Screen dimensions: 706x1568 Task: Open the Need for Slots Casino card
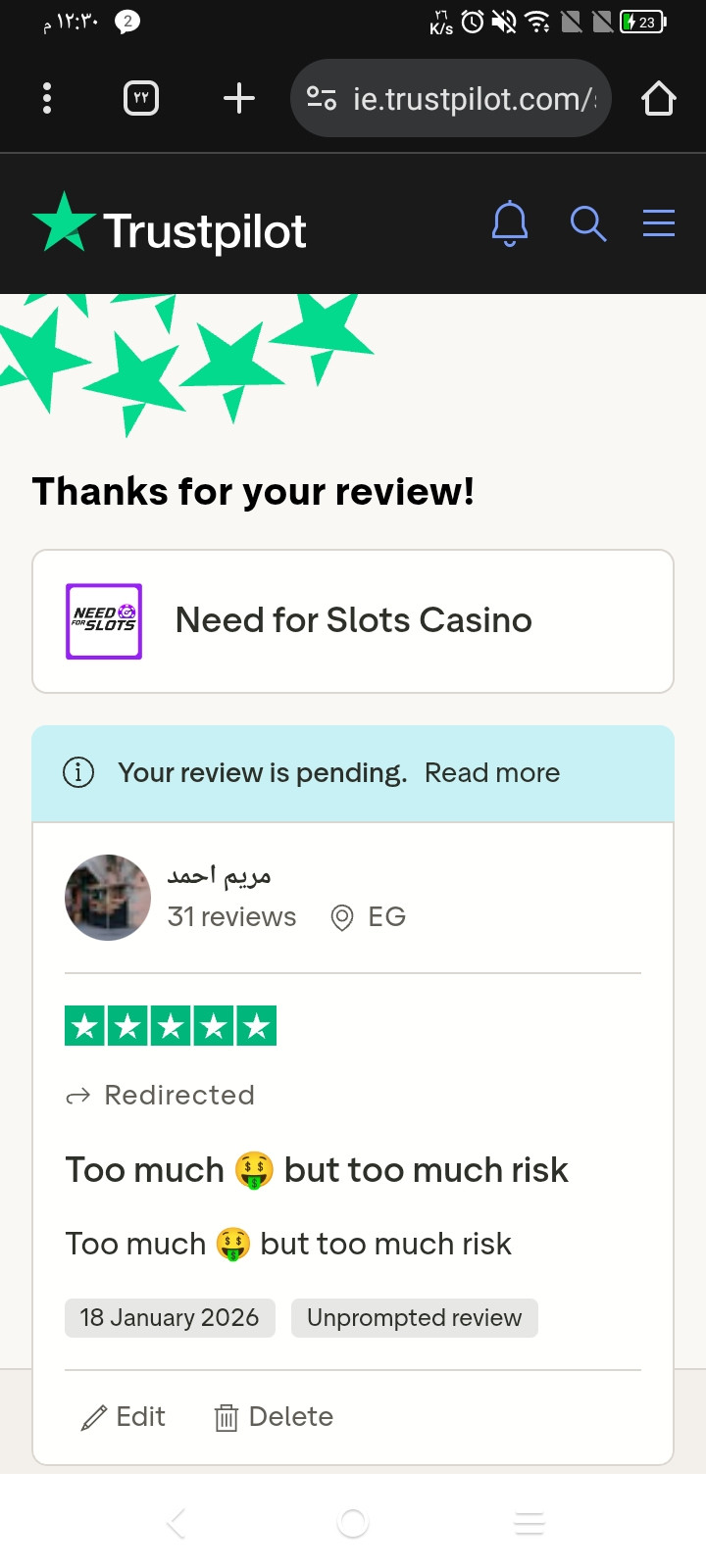click(353, 621)
